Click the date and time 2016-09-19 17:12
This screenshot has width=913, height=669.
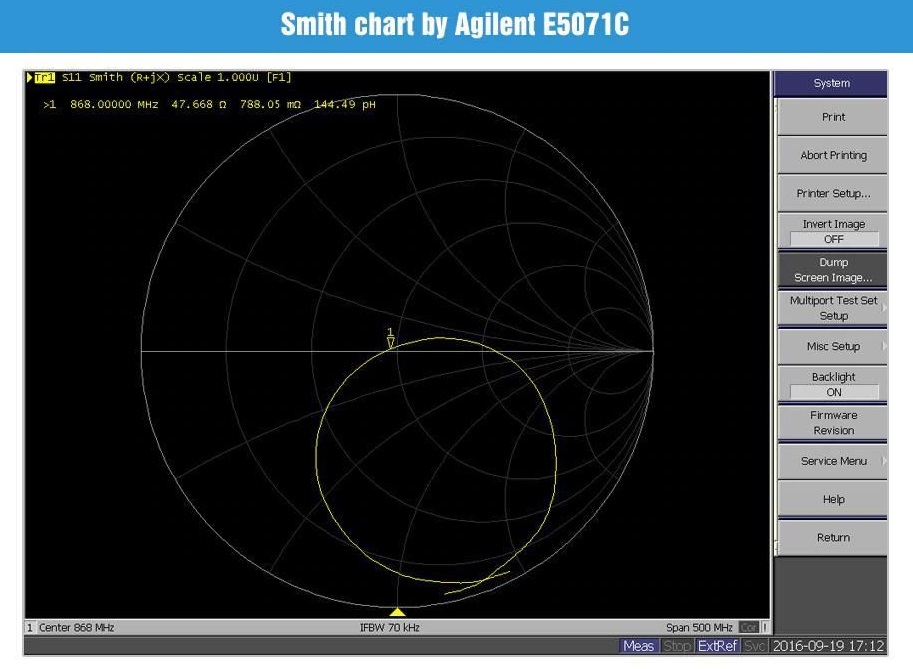tap(828, 646)
